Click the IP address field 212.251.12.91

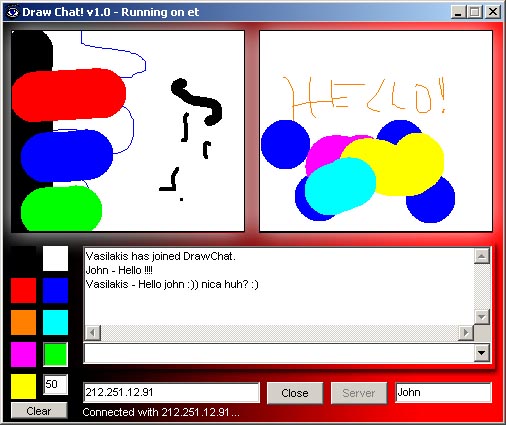pos(171,392)
